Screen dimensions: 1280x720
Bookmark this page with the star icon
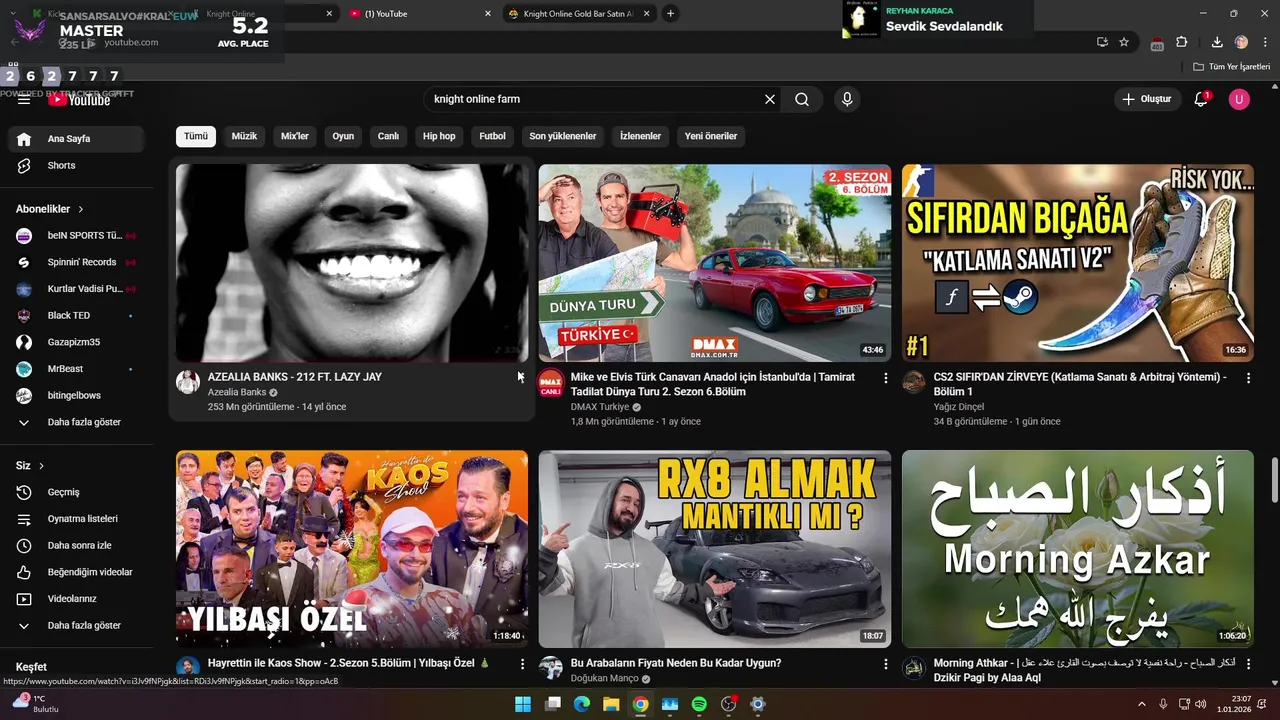click(x=1124, y=42)
